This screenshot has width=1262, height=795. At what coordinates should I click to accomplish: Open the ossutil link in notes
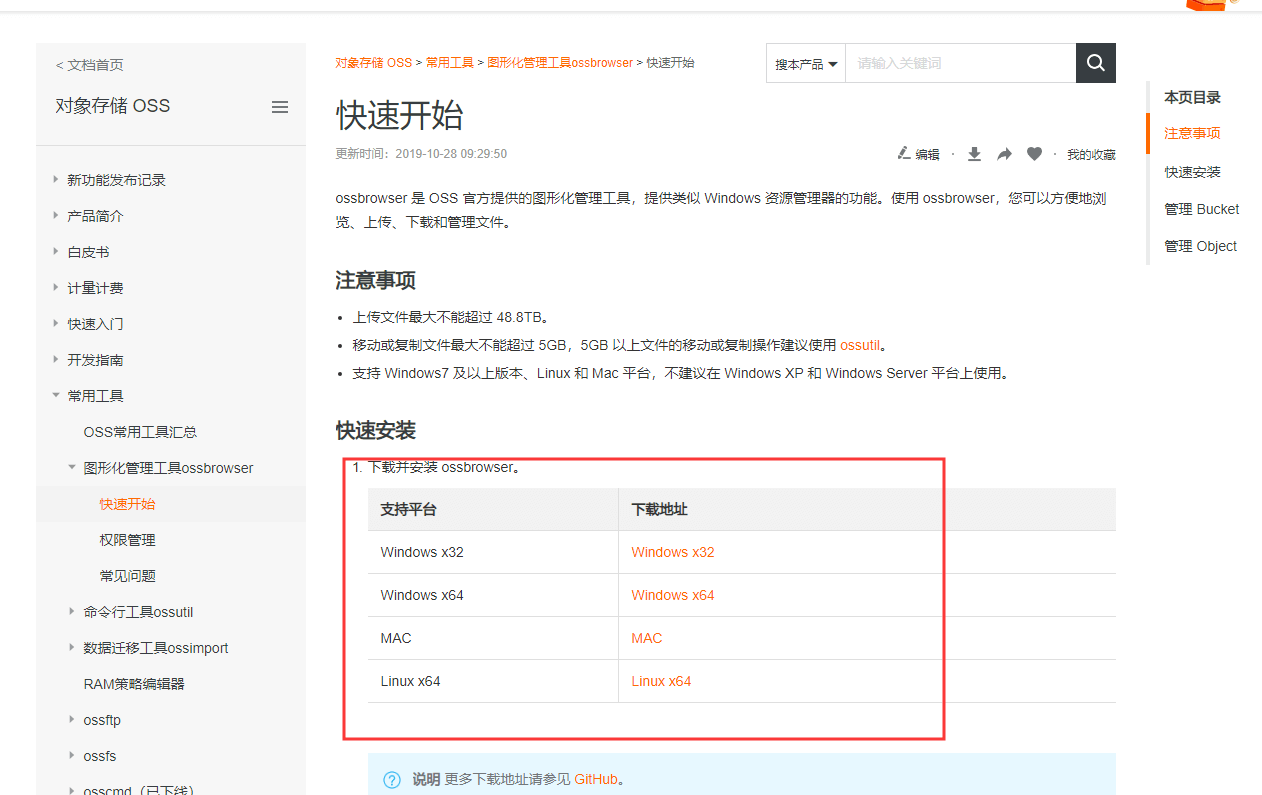point(860,345)
